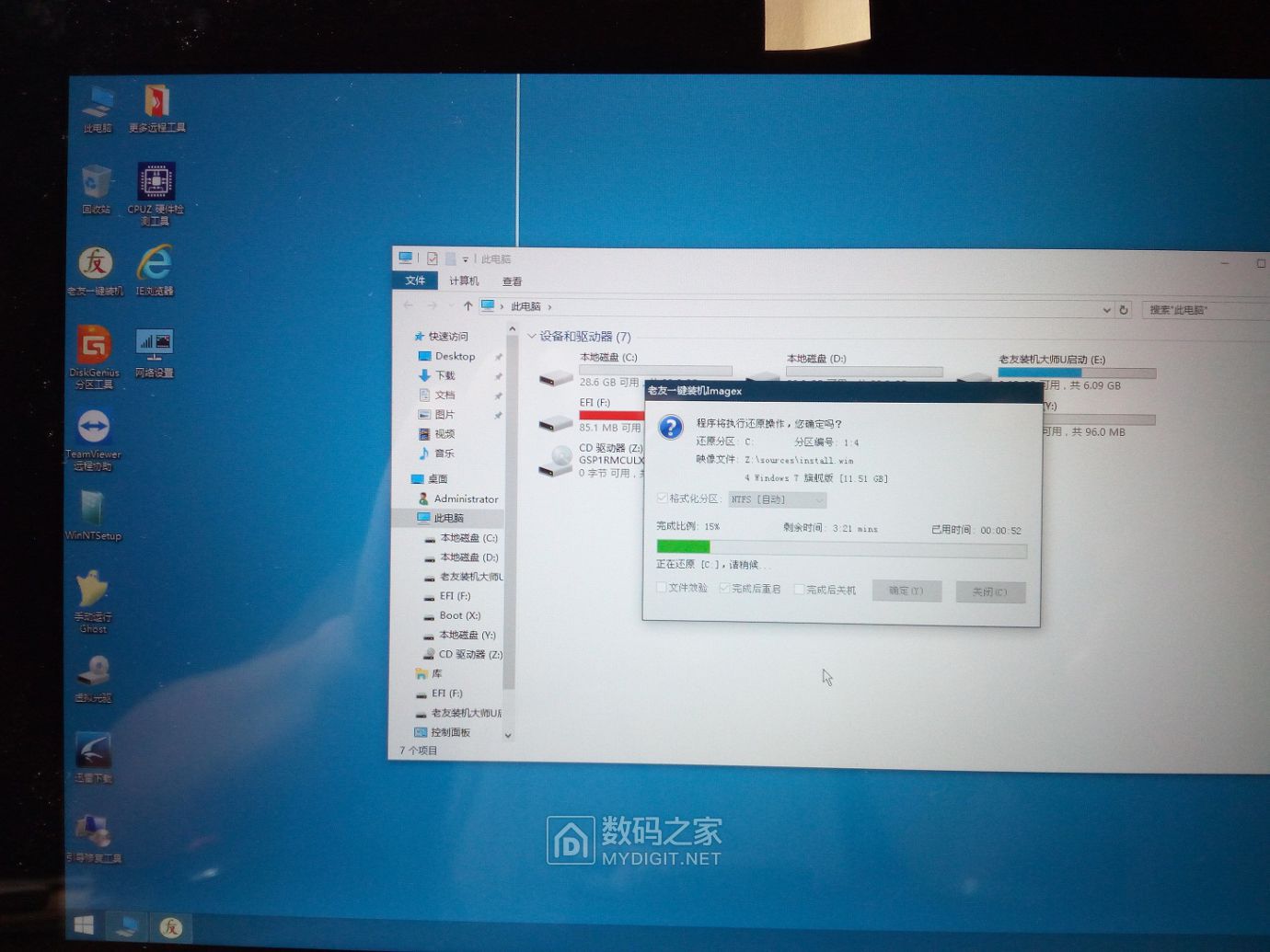Select Desktop in navigation pane
Viewport: 1270px width, 952px height.
(x=455, y=356)
